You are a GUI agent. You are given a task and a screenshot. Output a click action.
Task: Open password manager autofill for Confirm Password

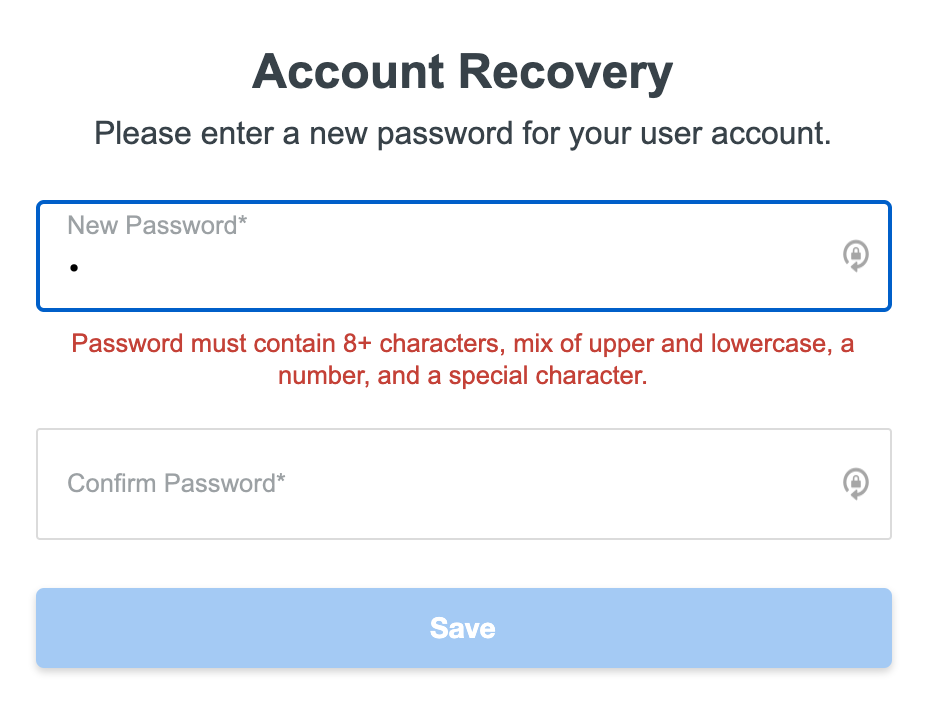(x=855, y=484)
